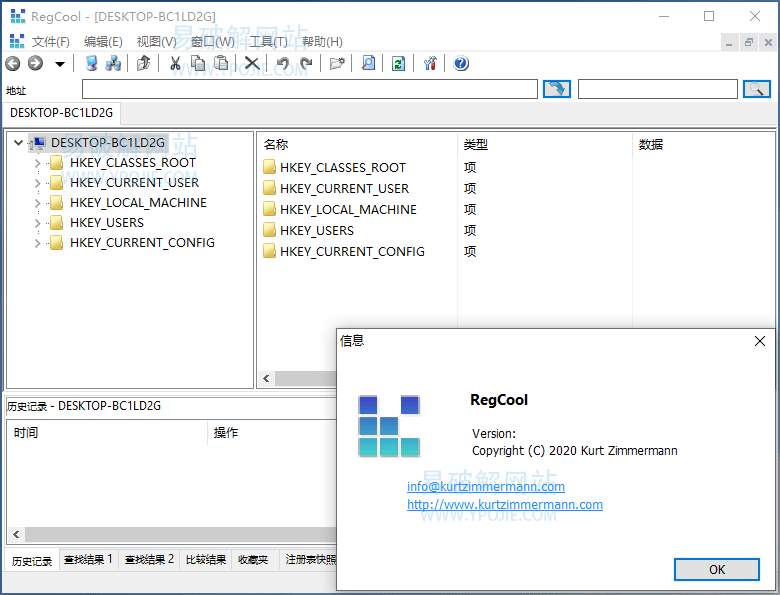Select HKEY_USERS in the right list
This screenshot has height=595, width=780.
pyautogui.click(x=316, y=231)
